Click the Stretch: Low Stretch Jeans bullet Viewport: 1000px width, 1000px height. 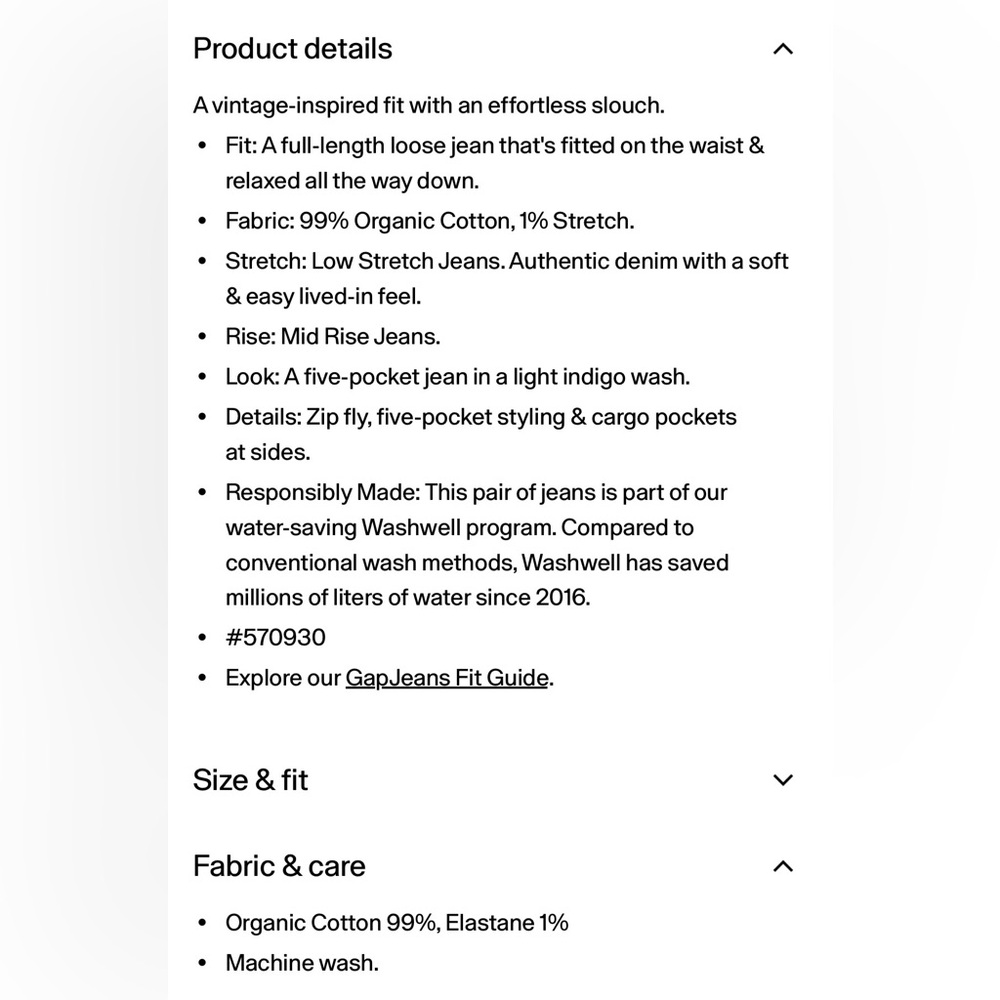506,279
